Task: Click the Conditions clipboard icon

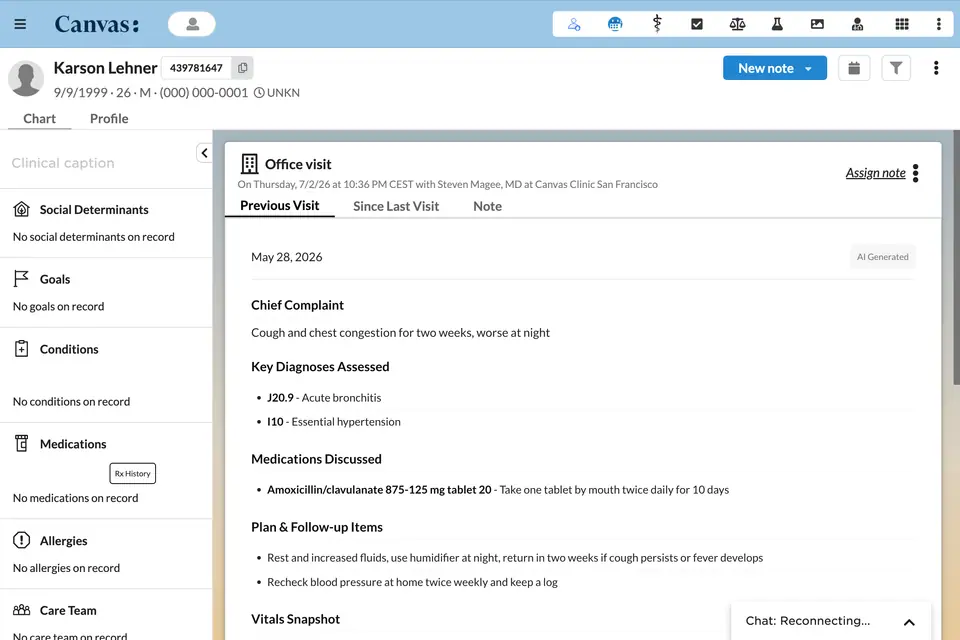Action: coord(21,348)
